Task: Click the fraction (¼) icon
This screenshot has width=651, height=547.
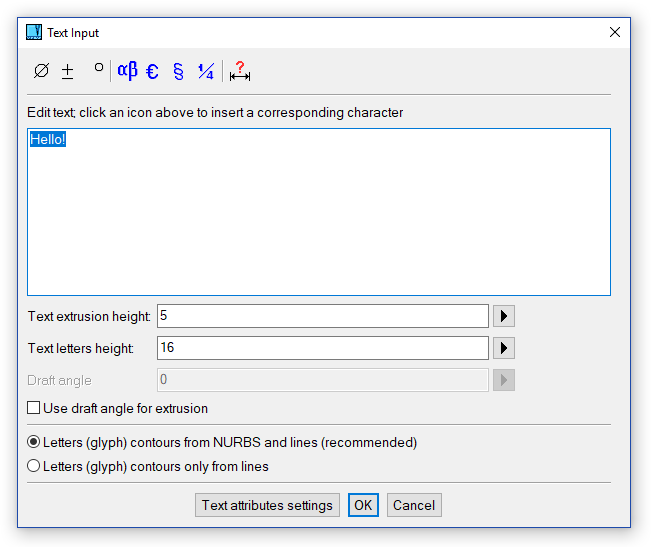Action: [205, 71]
